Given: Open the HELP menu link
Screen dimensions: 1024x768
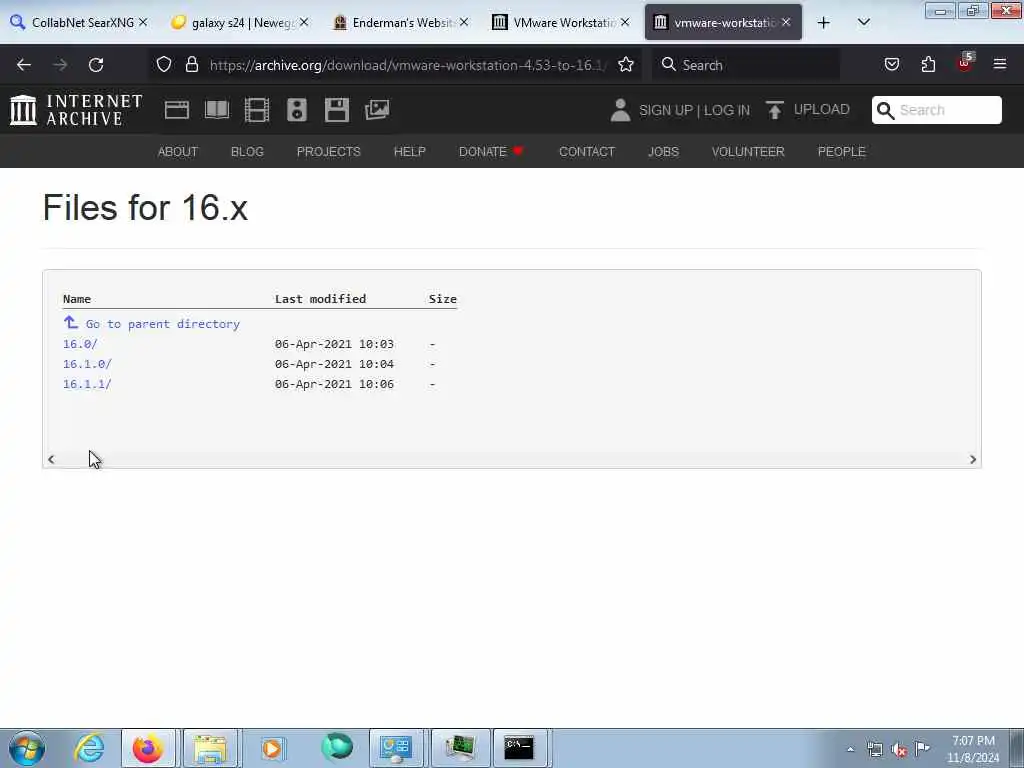Looking at the screenshot, I should 409,152.
